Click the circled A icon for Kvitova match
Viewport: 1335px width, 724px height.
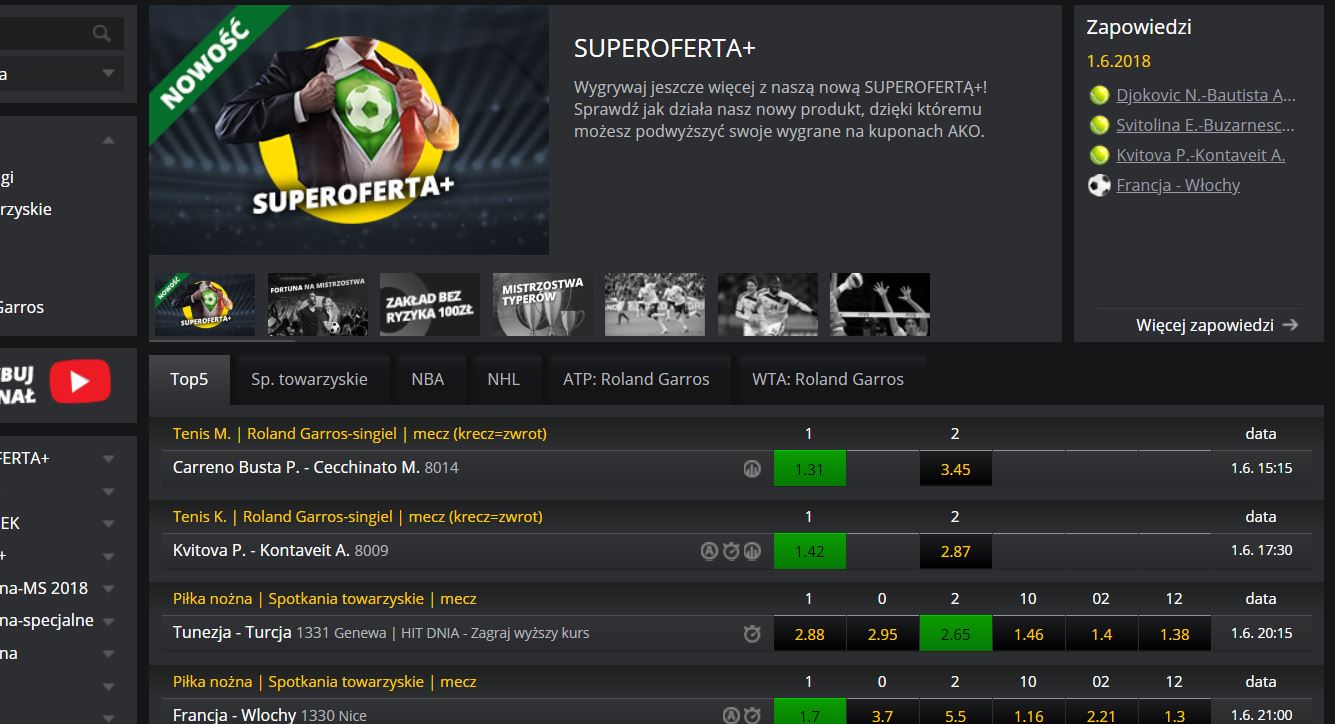(709, 550)
